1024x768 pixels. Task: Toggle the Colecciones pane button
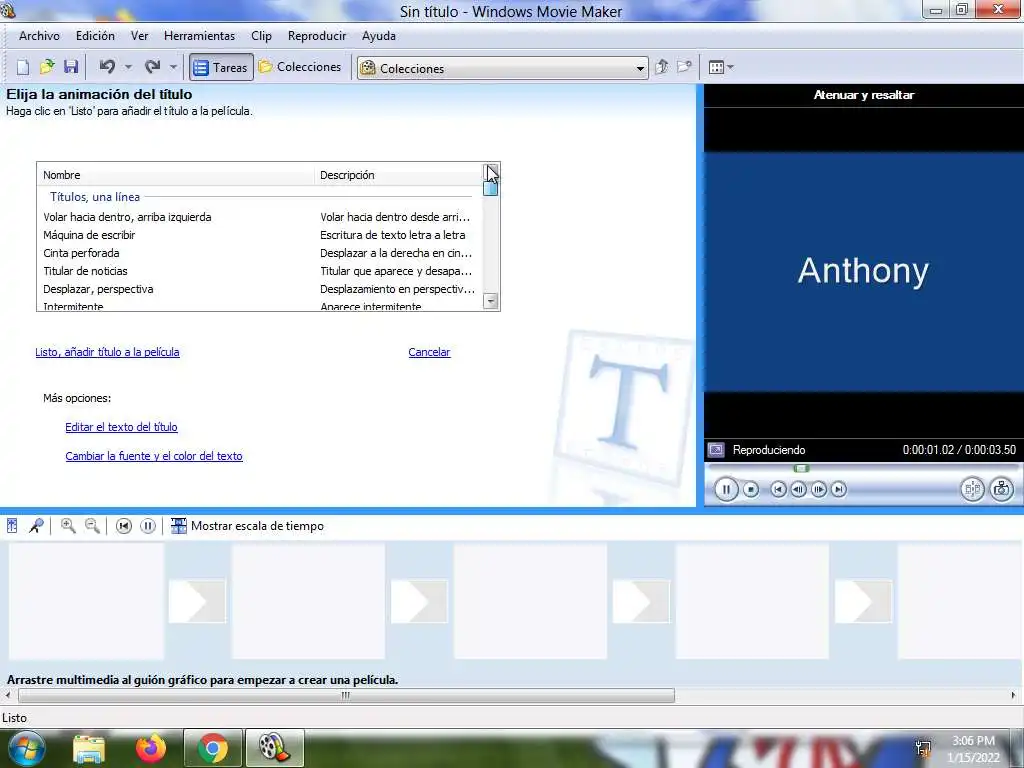click(x=300, y=67)
